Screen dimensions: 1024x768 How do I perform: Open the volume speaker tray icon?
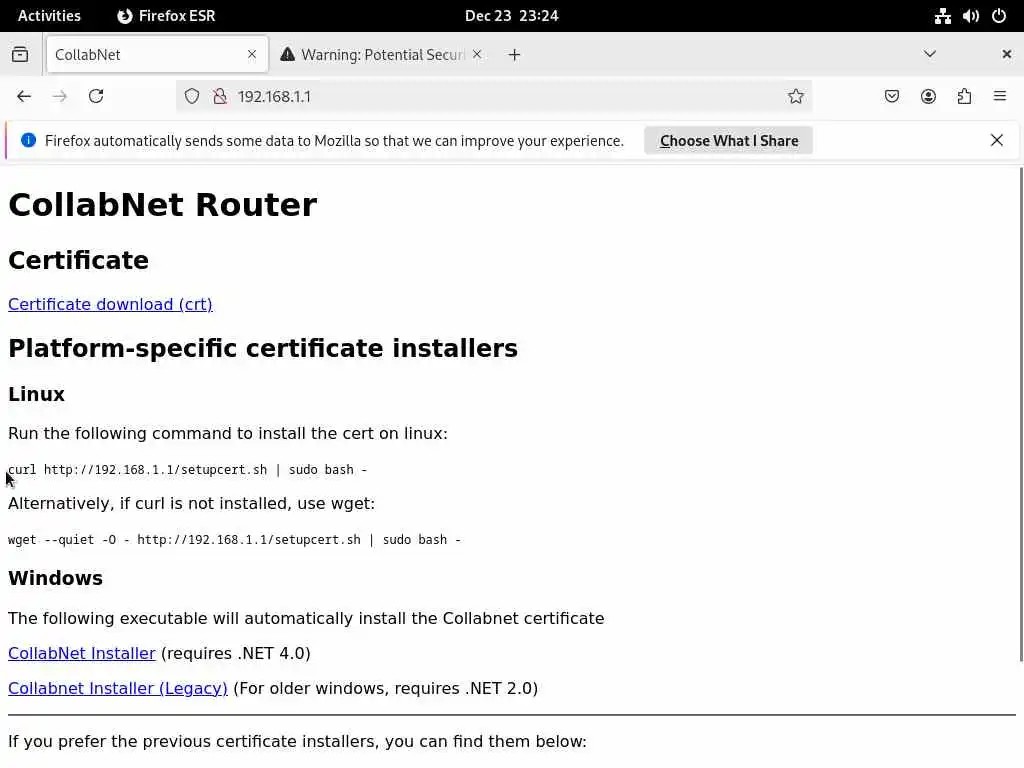(970, 16)
